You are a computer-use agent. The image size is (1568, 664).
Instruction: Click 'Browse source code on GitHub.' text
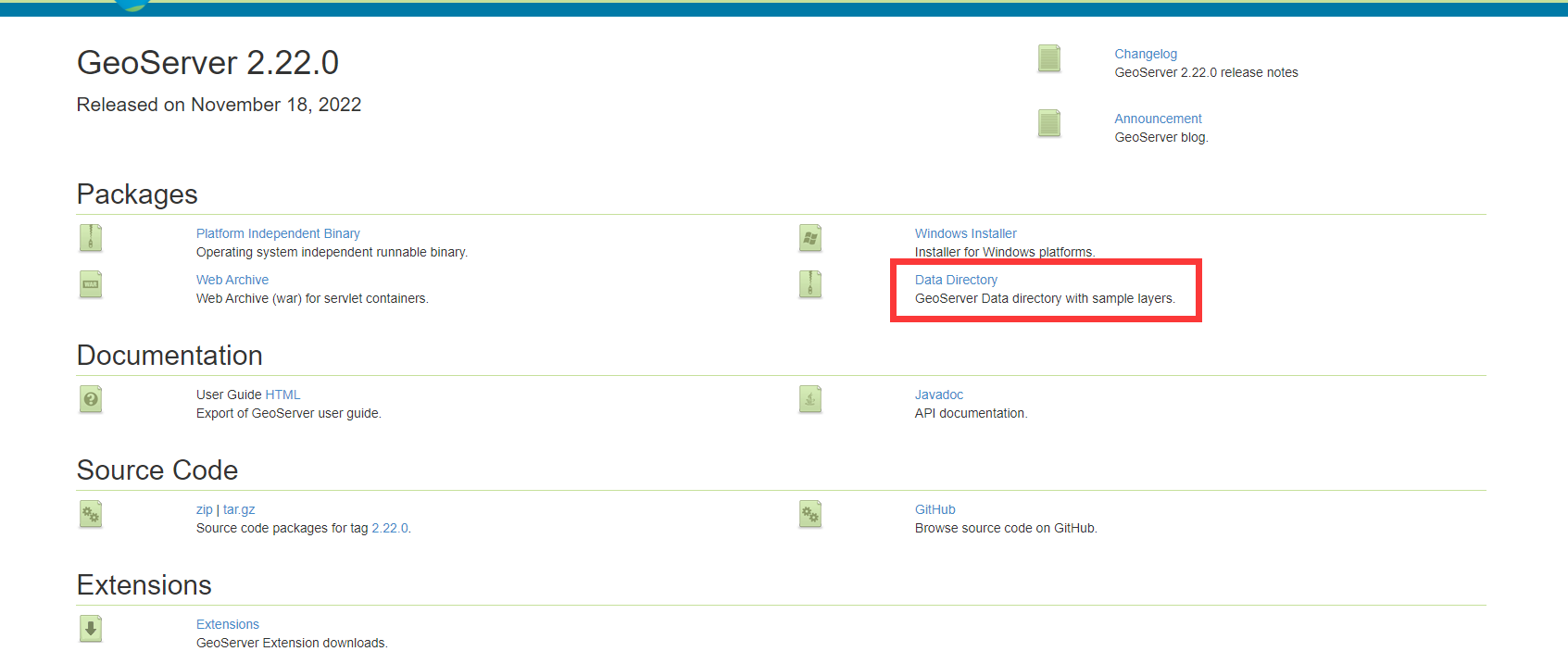tap(1006, 528)
